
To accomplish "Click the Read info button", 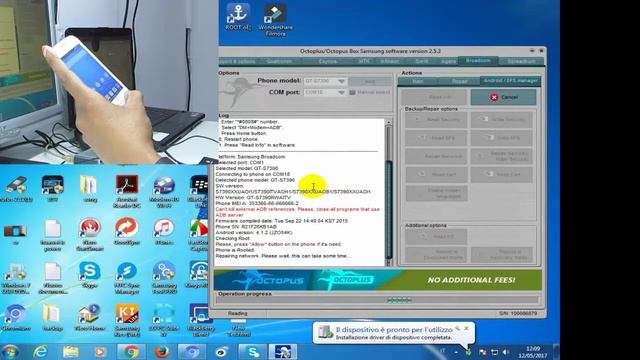I will (x=434, y=97).
